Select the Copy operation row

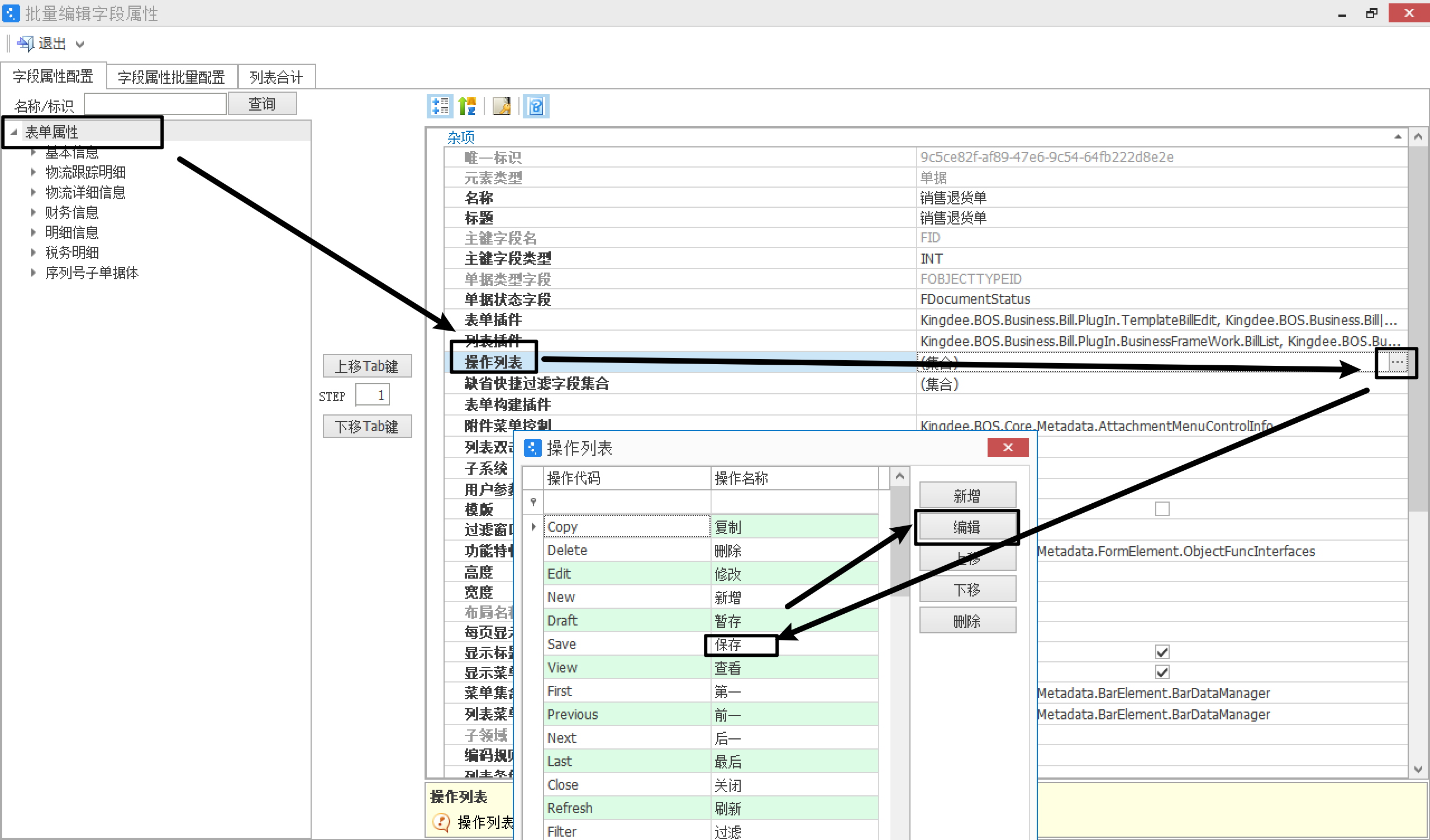(x=711, y=527)
